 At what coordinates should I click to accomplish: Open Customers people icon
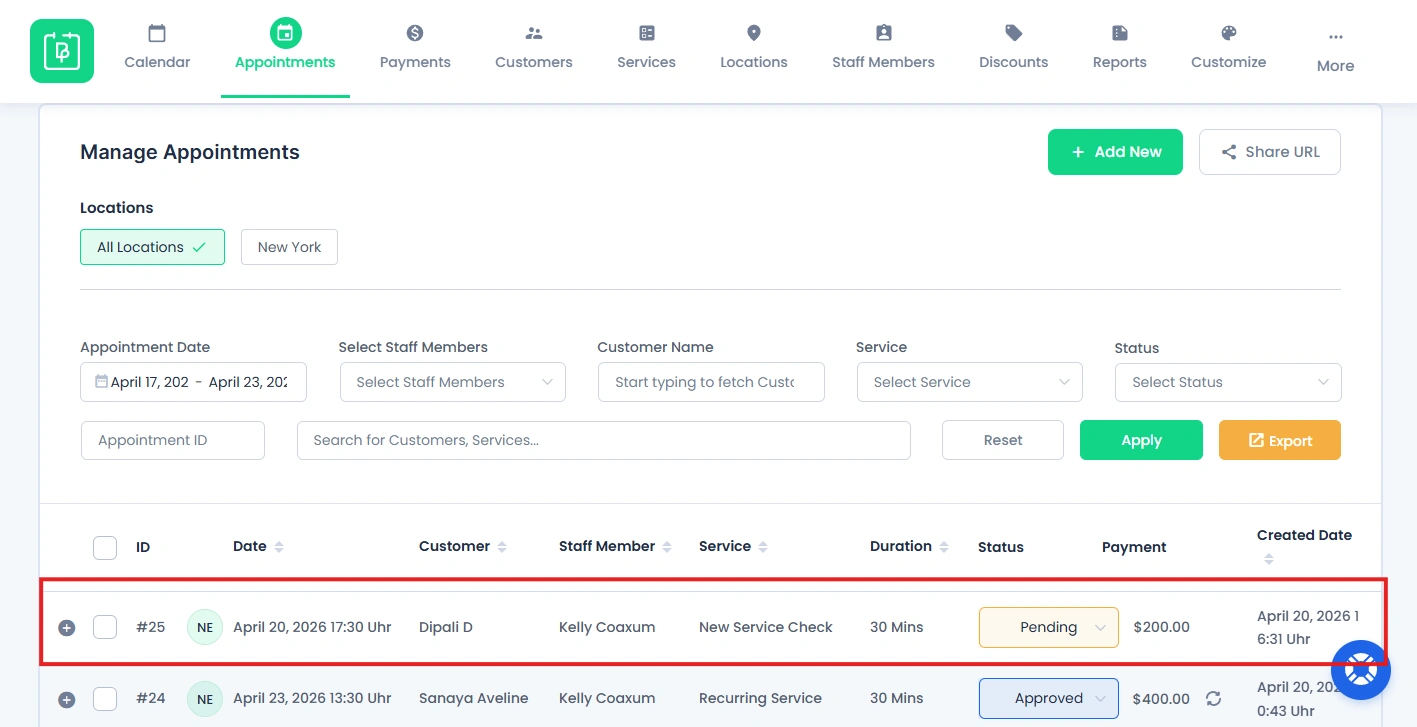[x=534, y=33]
